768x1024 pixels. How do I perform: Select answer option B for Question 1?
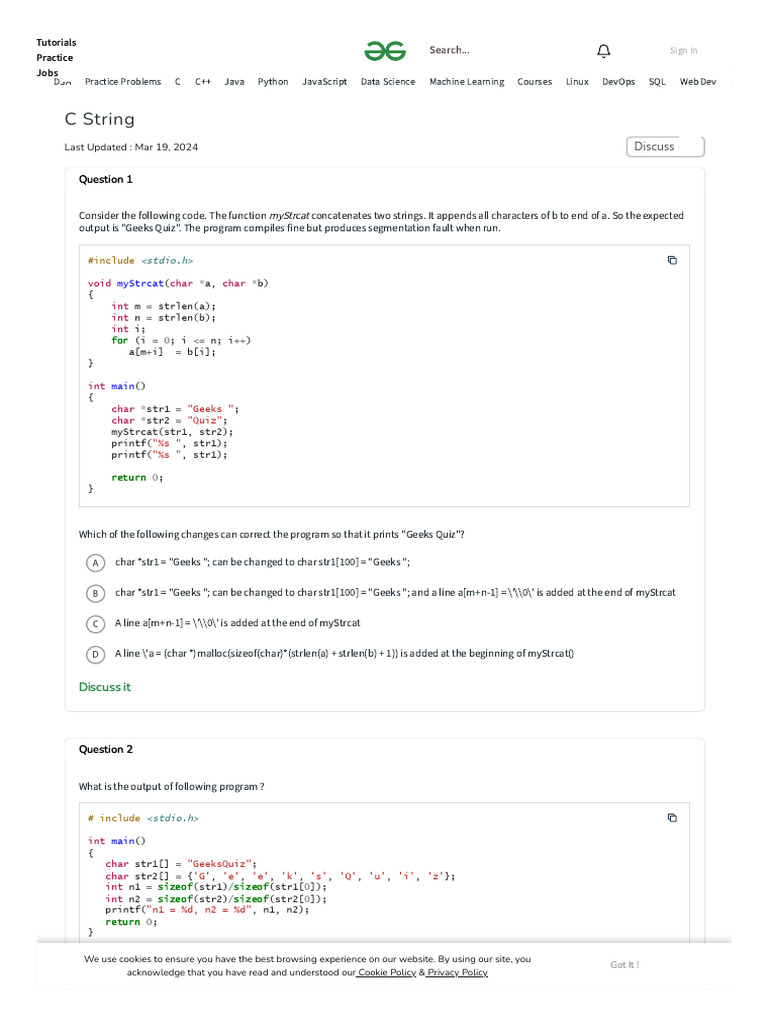[x=95, y=593]
